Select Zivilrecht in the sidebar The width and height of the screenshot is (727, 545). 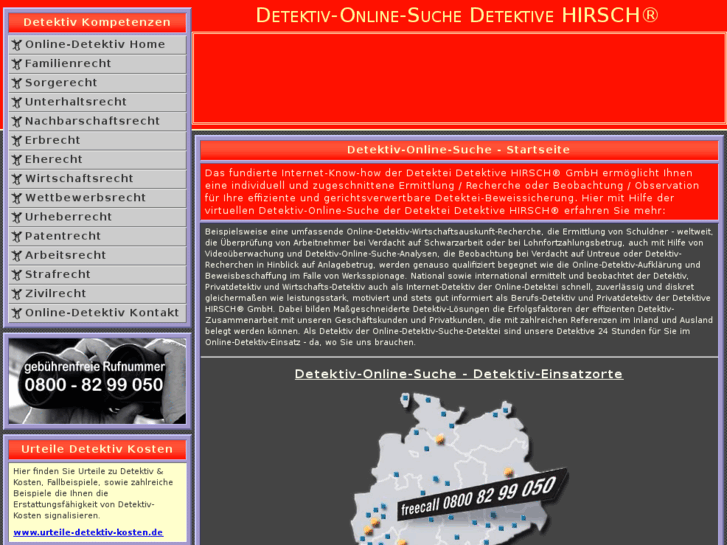point(97,294)
